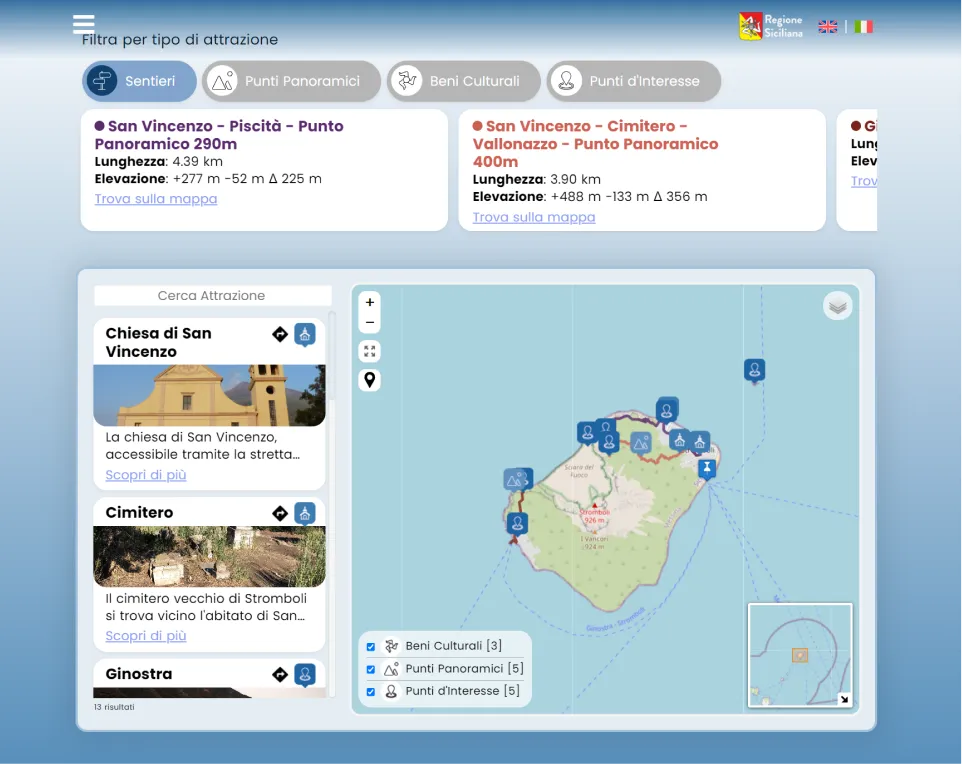This screenshot has width=962, height=764.
Task: Toggle map fullscreen view
Action: pos(369,352)
